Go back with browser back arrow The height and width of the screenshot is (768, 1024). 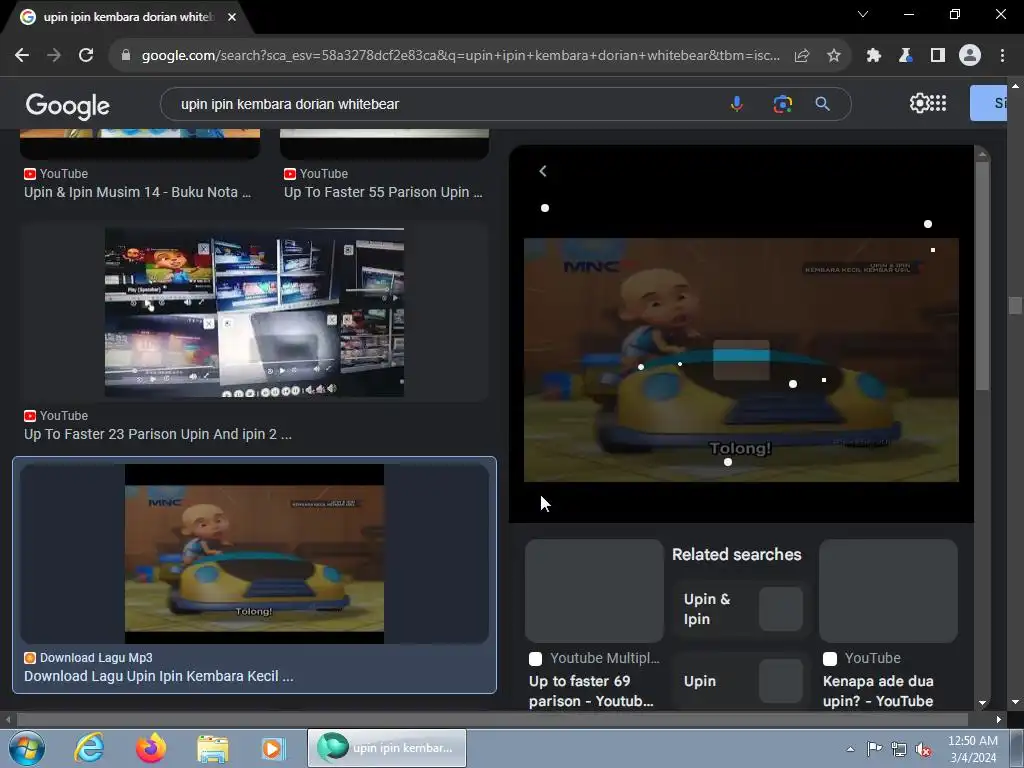[x=22, y=56]
